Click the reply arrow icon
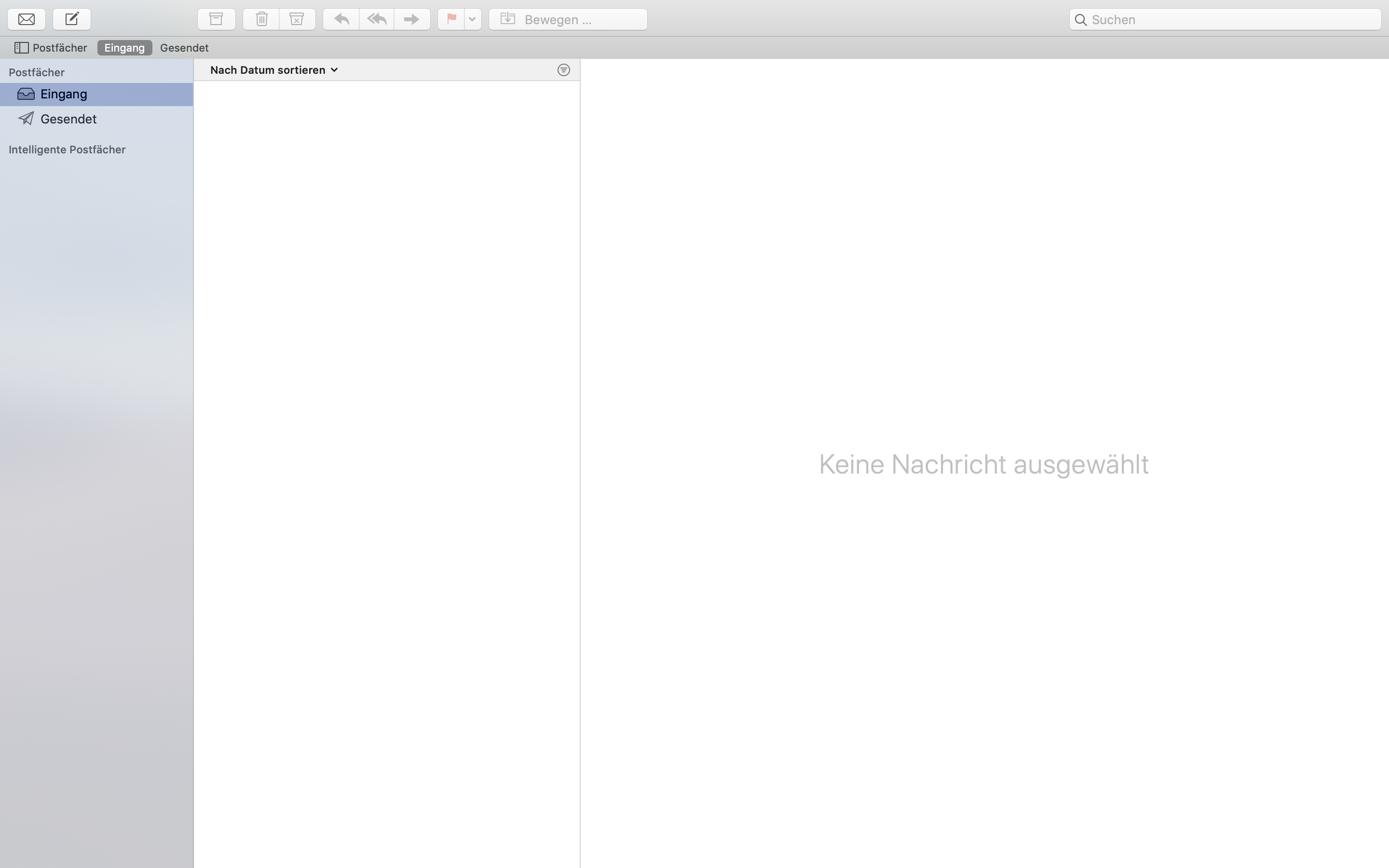Screen dimensions: 1389x868 [x=341, y=19]
